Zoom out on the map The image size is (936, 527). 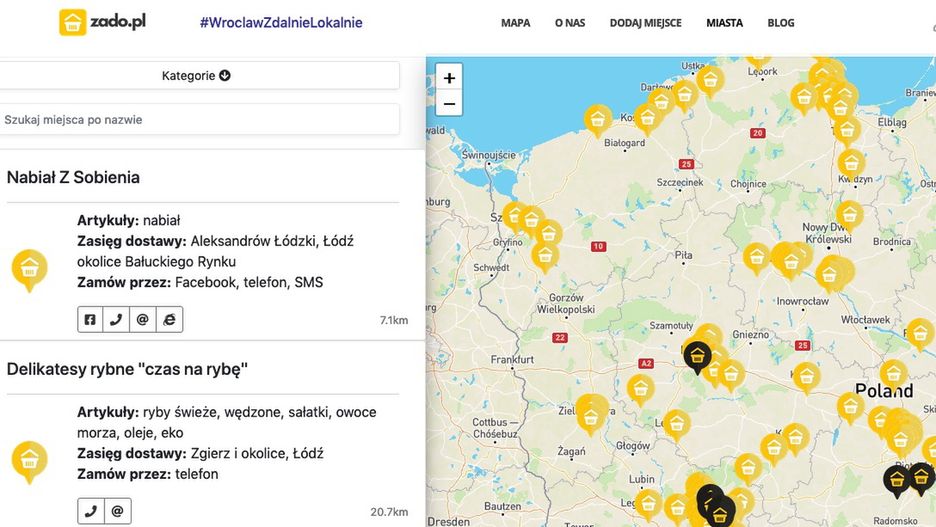point(449,103)
